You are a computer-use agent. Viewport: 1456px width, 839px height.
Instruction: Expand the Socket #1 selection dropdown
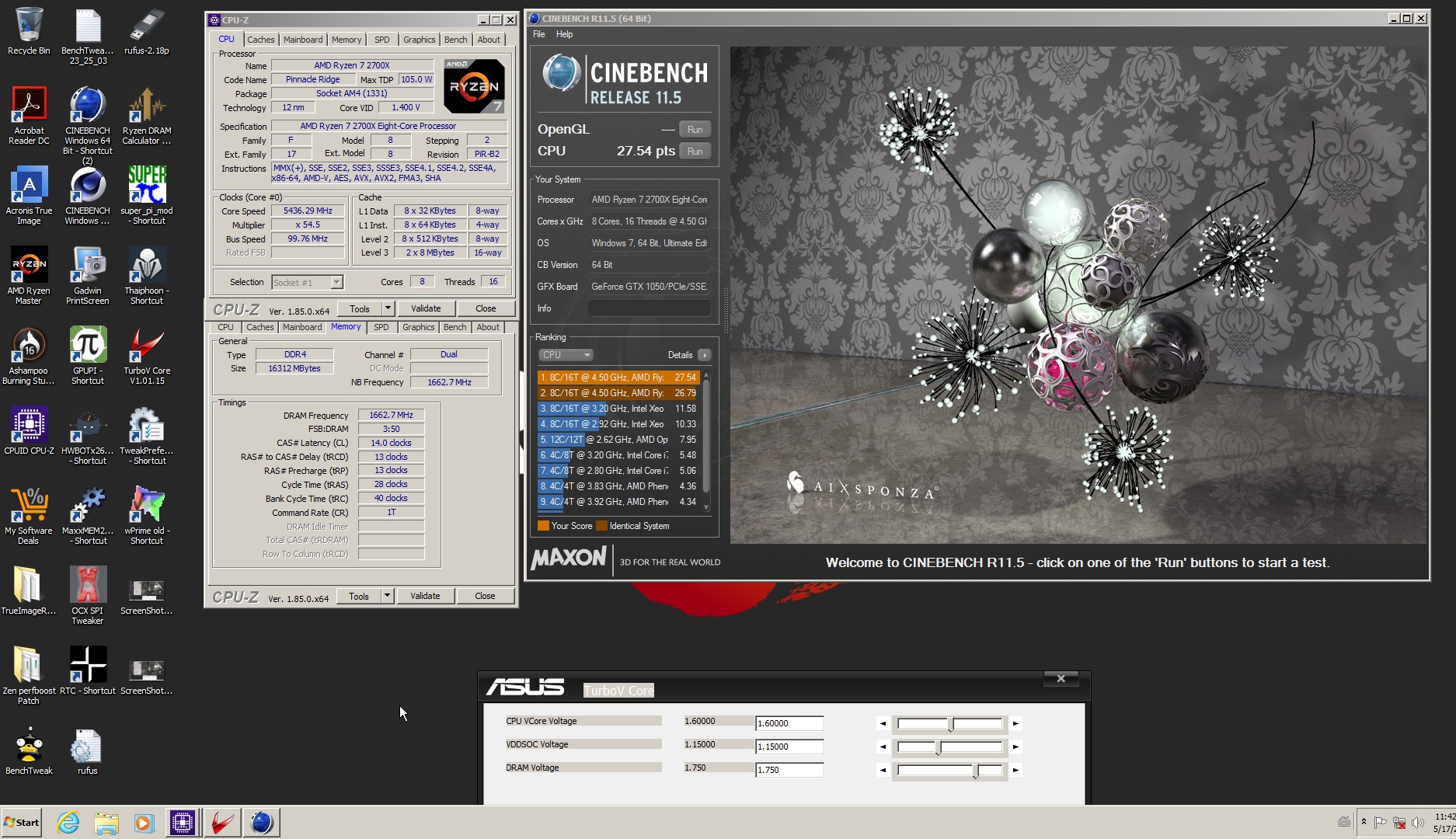336,282
